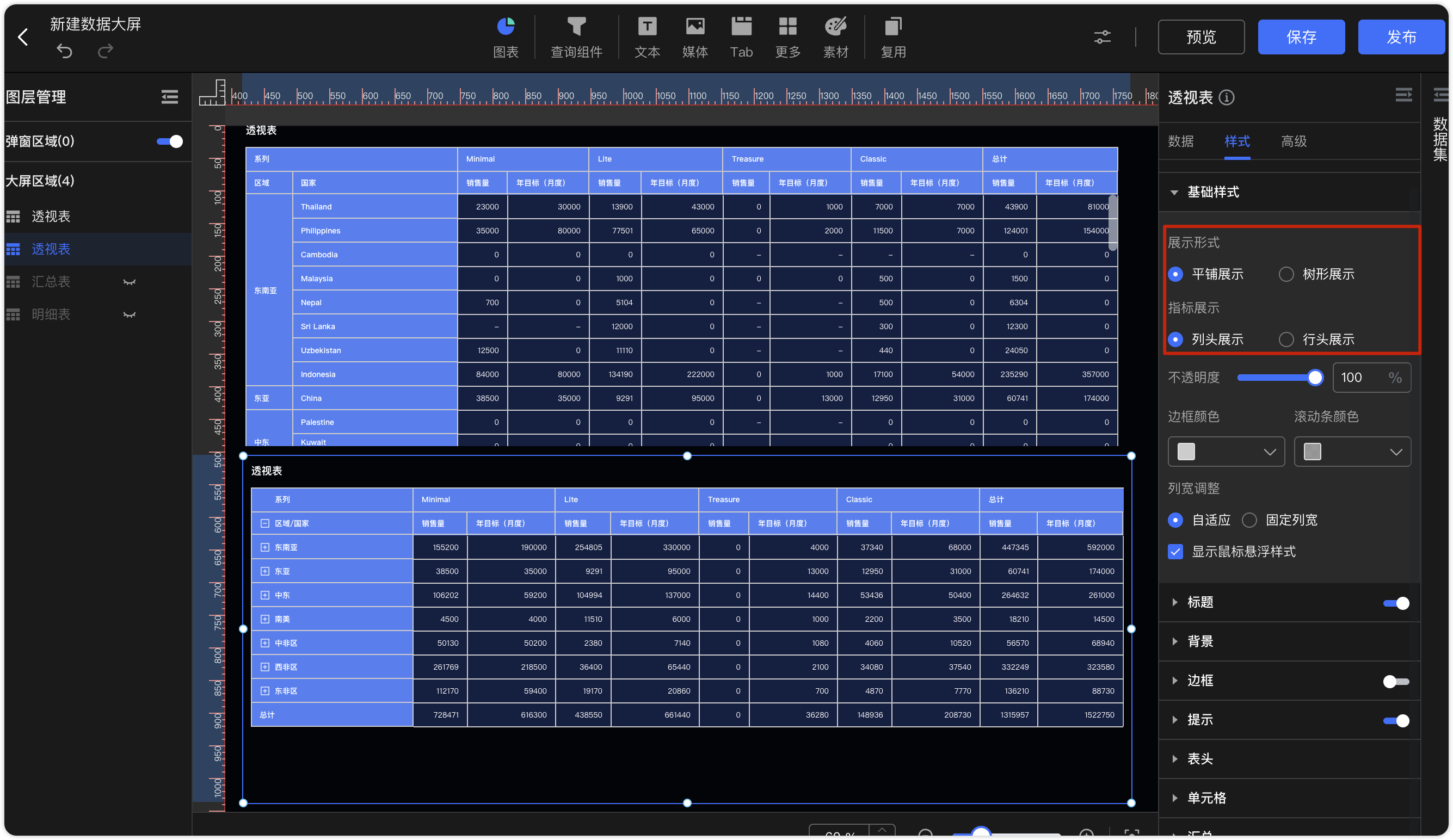Image resolution: width=1453 pixels, height=840 pixels.
Task: Select 平铺展示 display mode
Action: click(1175, 274)
